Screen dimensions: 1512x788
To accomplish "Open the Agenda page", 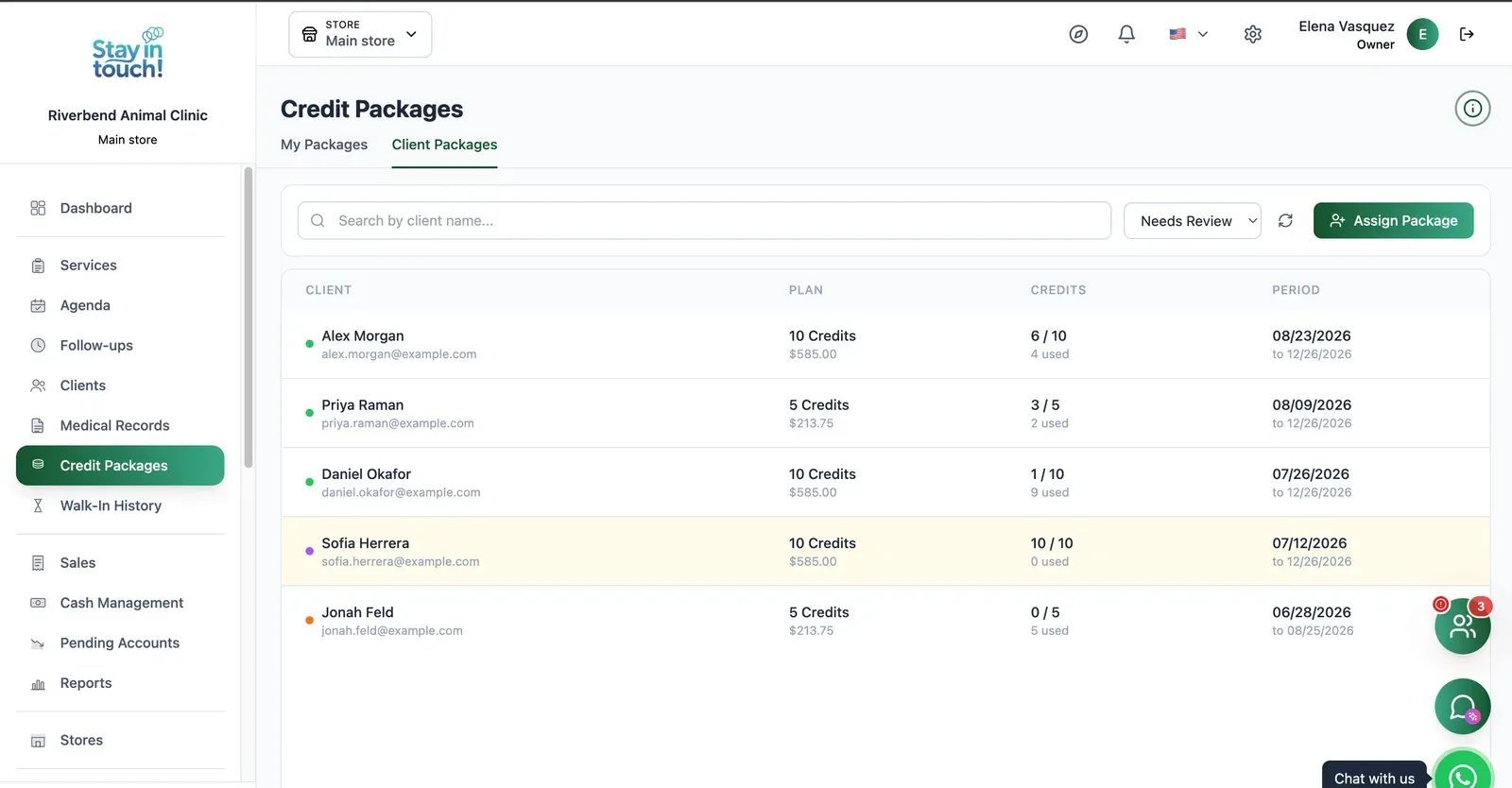I will 121,305.
